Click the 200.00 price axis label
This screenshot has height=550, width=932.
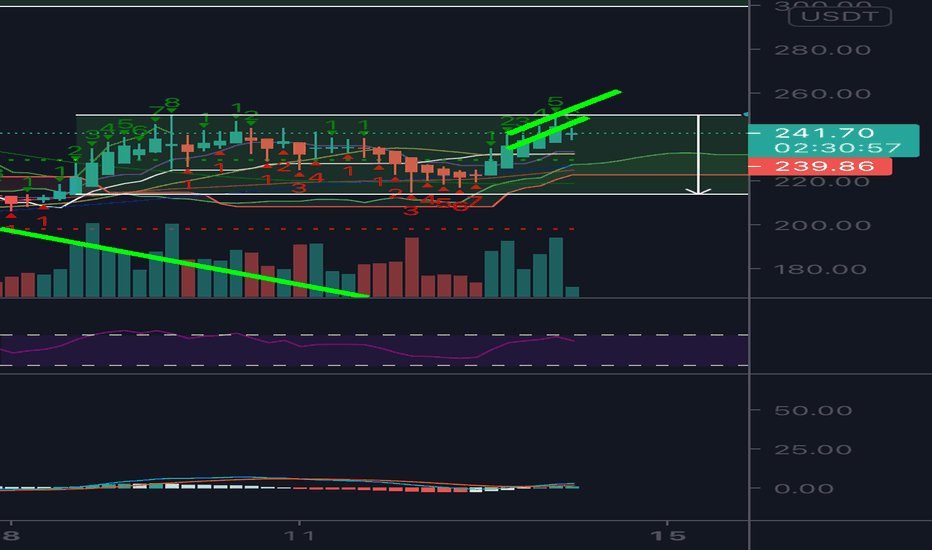click(823, 225)
